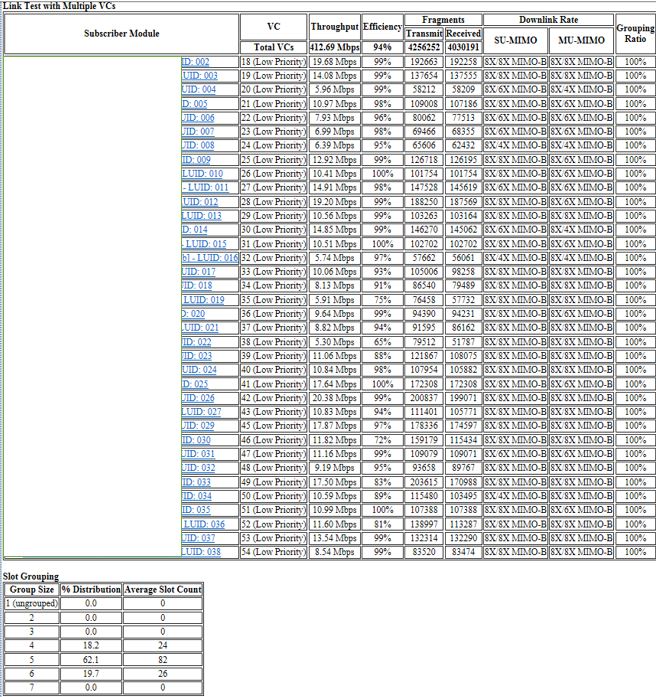Click the MU-MIMO column header
Image resolution: width=656 pixels, height=697 pixels.
click(581, 39)
